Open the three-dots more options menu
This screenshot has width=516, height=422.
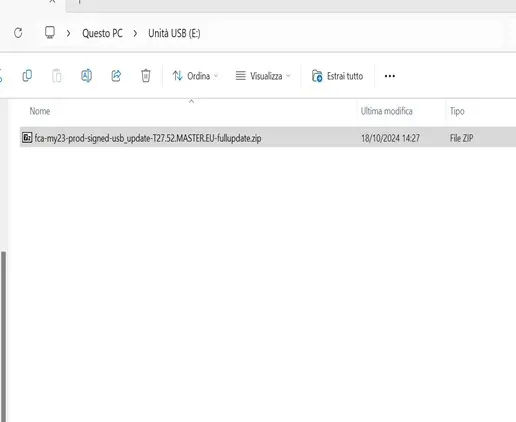coord(390,76)
